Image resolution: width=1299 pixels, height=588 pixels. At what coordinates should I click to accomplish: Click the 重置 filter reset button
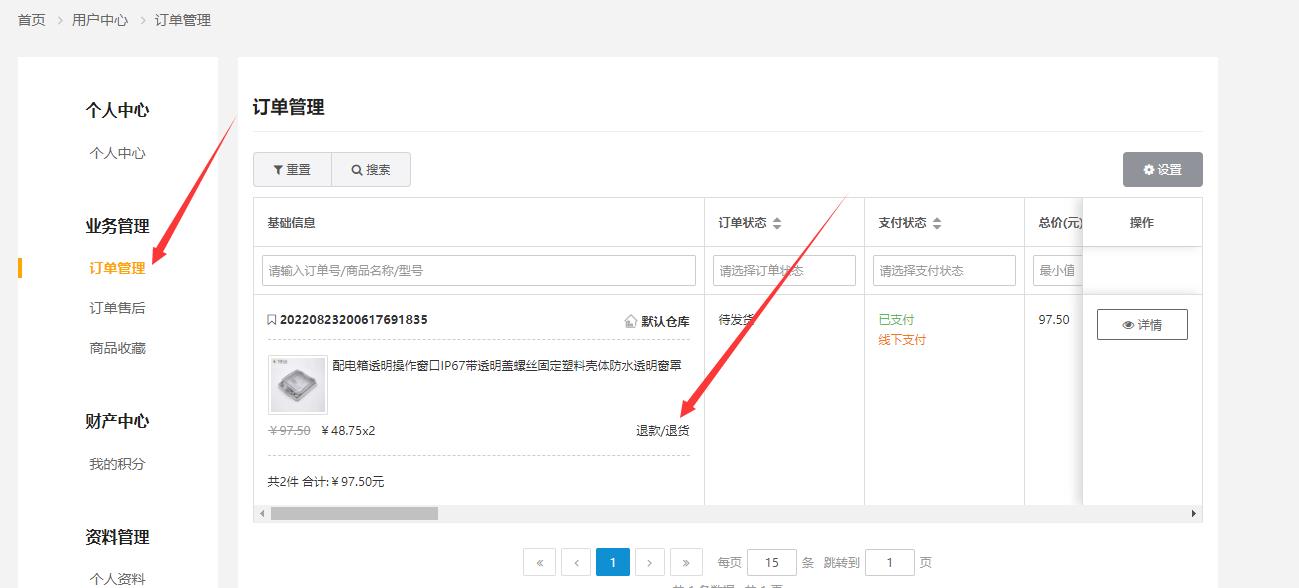pos(292,170)
